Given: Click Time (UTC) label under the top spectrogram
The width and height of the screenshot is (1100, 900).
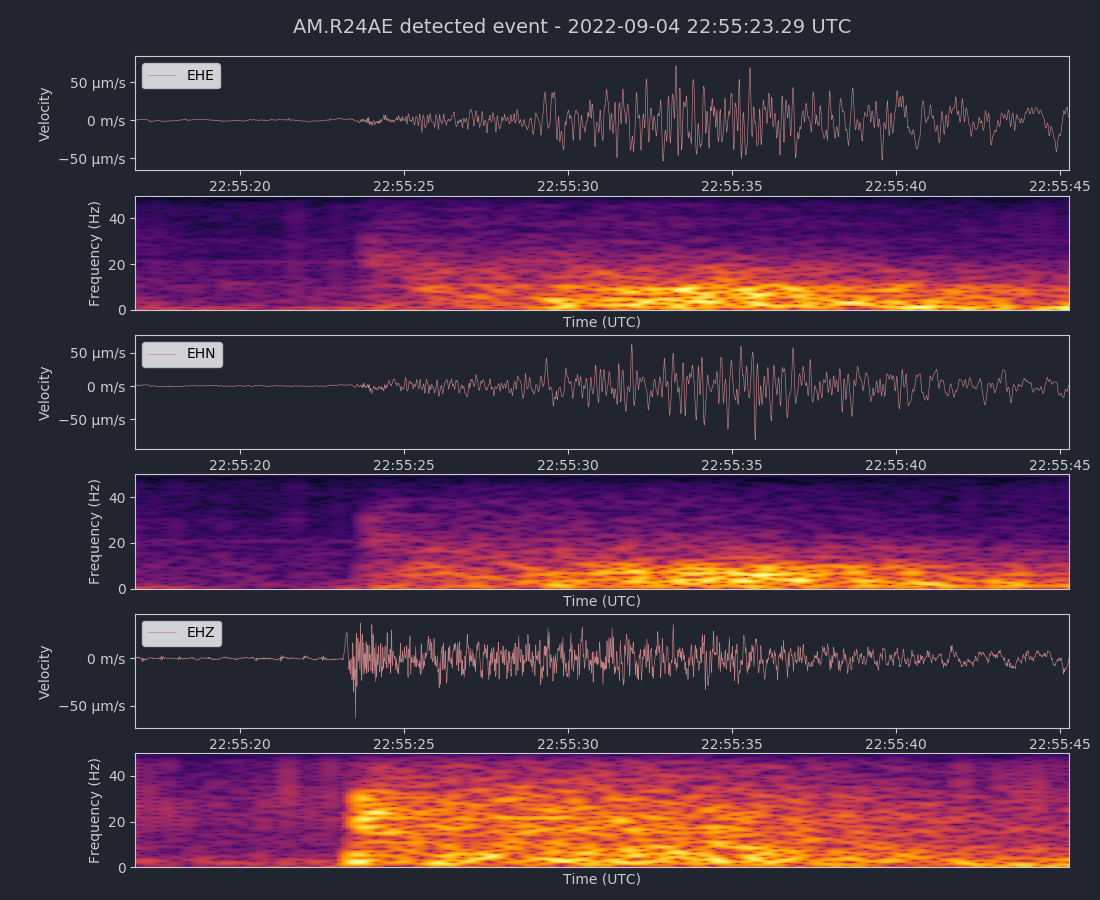Looking at the screenshot, I should tap(601, 322).
